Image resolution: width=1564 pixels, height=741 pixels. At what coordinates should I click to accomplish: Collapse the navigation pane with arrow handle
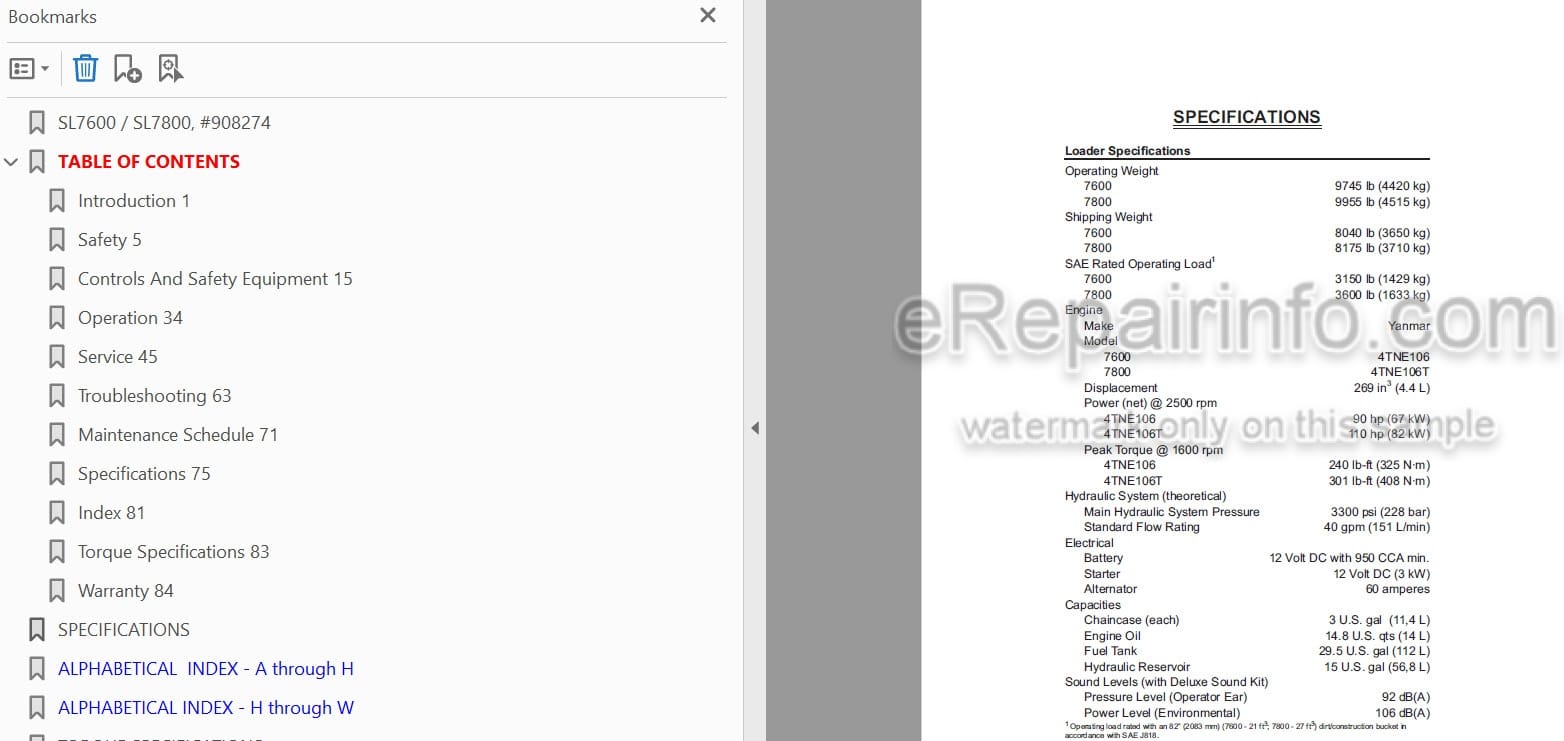tap(755, 428)
